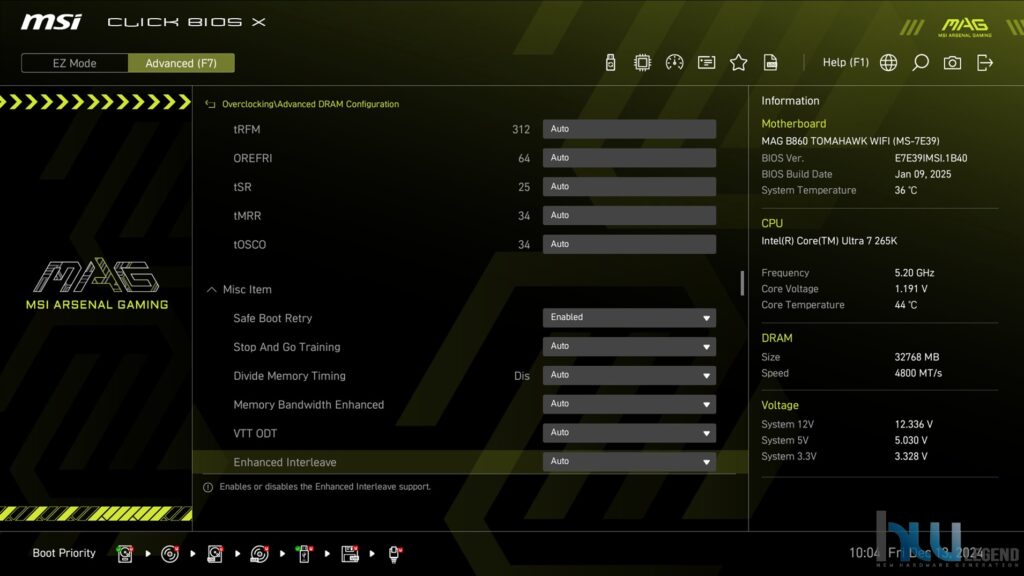The image size is (1024, 576).
Task: Open Favorites with the star icon
Action: [x=739, y=63]
